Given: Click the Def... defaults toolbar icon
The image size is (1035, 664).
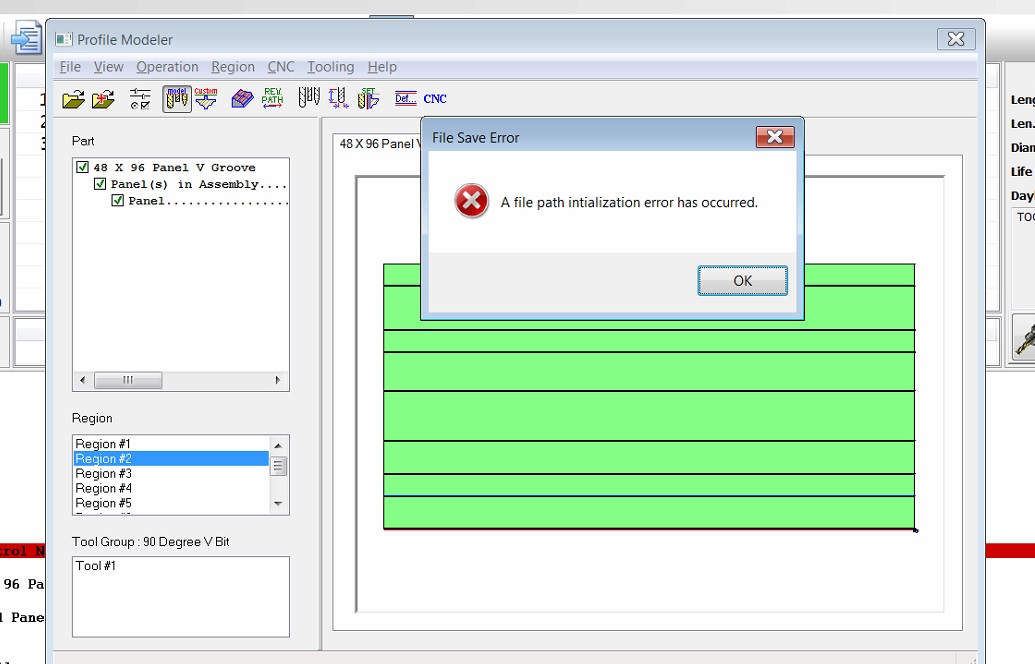Looking at the screenshot, I should [x=405, y=98].
